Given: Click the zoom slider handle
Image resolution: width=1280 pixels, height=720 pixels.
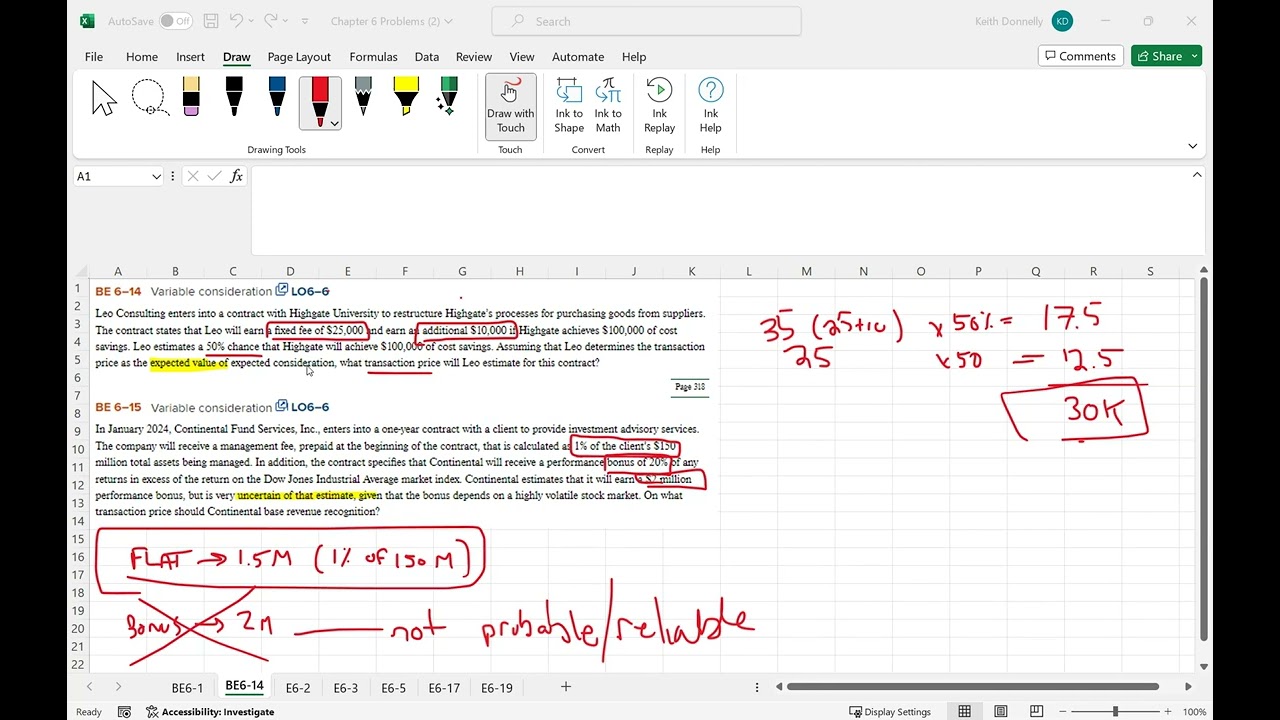Looking at the screenshot, I should [x=1115, y=712].
